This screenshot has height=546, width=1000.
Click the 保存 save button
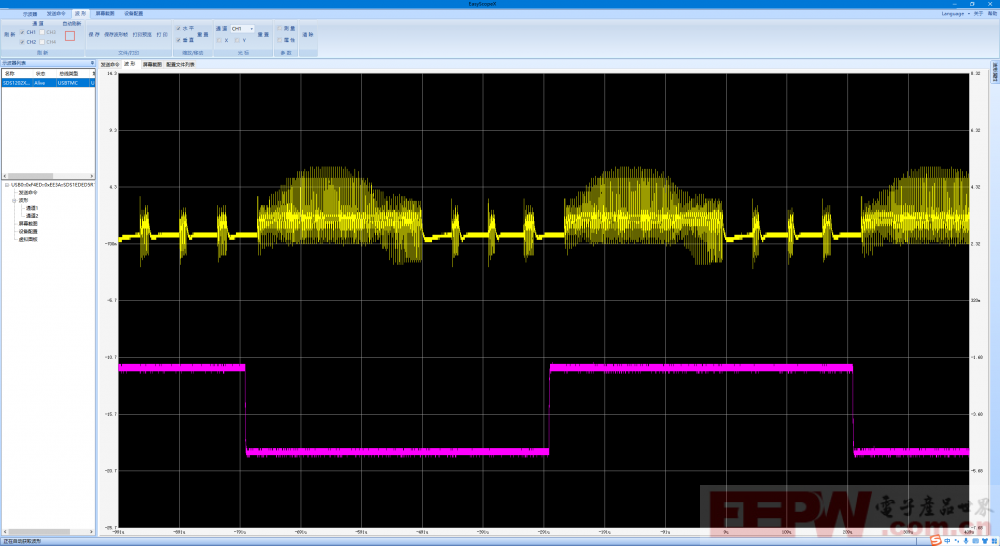click(94, 34)
